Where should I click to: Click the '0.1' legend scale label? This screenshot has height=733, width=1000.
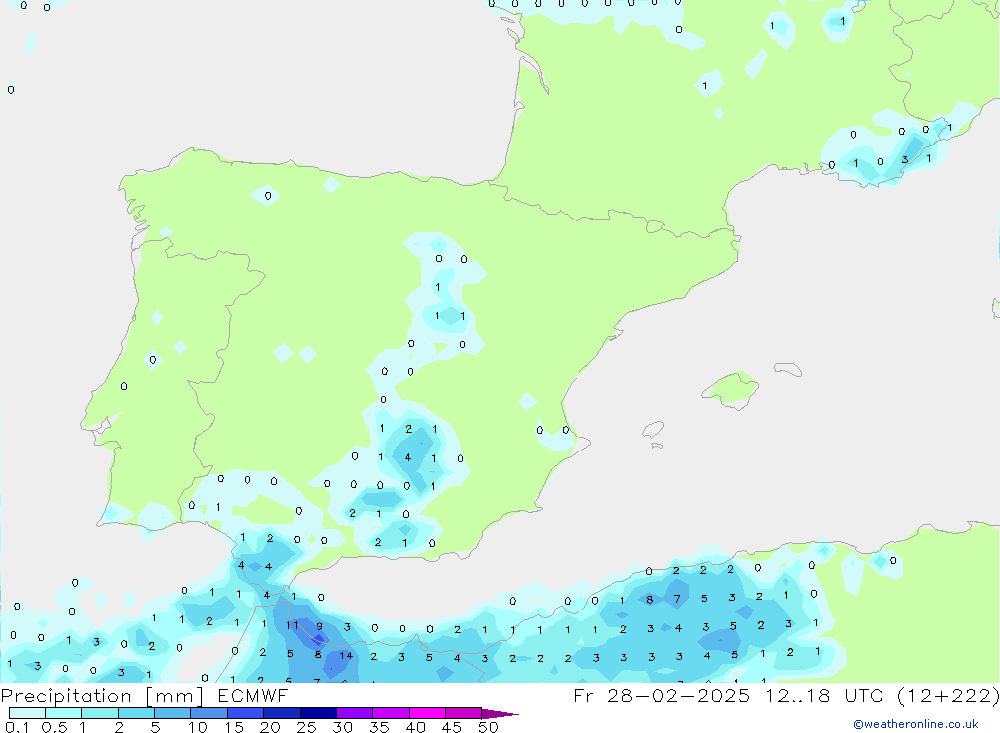coord(17,727)
